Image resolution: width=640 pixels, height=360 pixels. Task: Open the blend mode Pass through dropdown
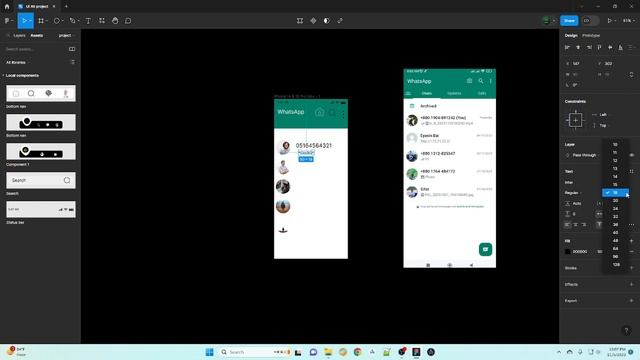click(x=586, y=155)
